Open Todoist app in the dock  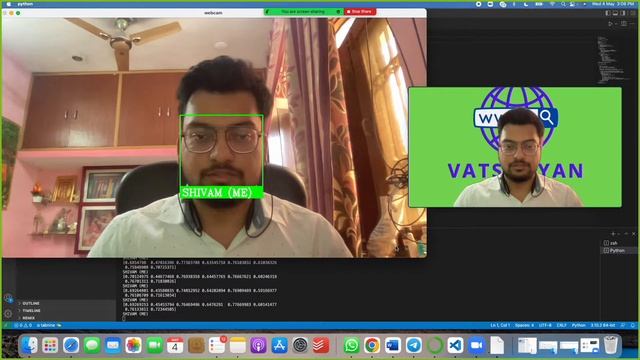(x=321, y=346)
